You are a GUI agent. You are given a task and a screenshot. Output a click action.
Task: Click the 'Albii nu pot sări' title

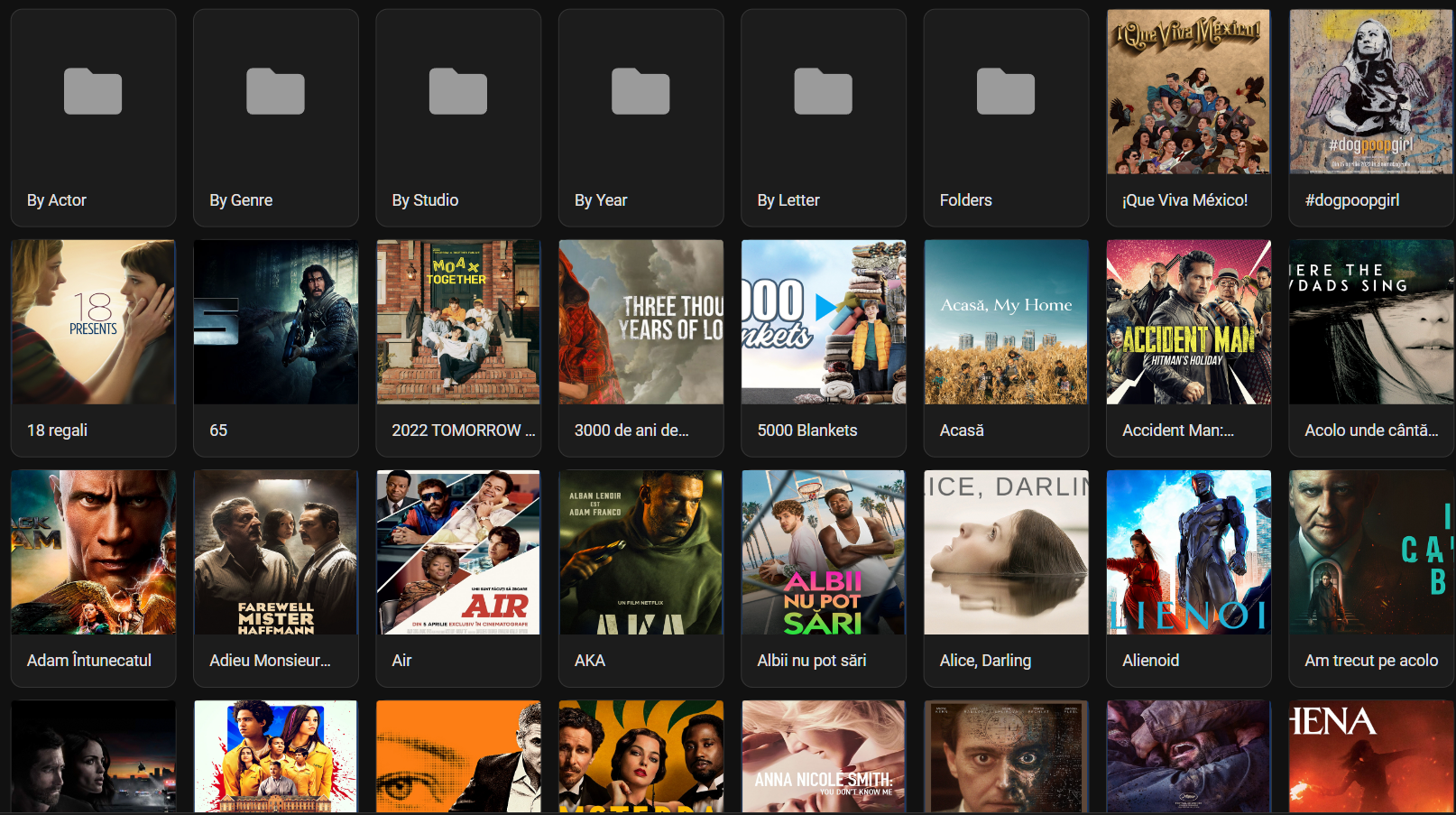[812, 661]
